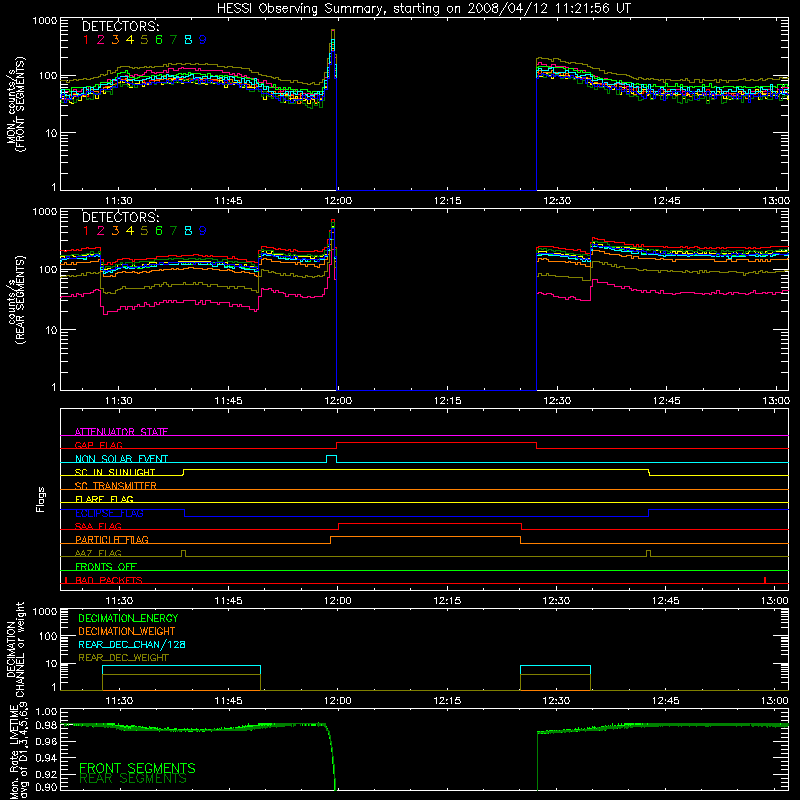Click the vertical Flags axis title

pyautogui.click(x=41, y=499)
